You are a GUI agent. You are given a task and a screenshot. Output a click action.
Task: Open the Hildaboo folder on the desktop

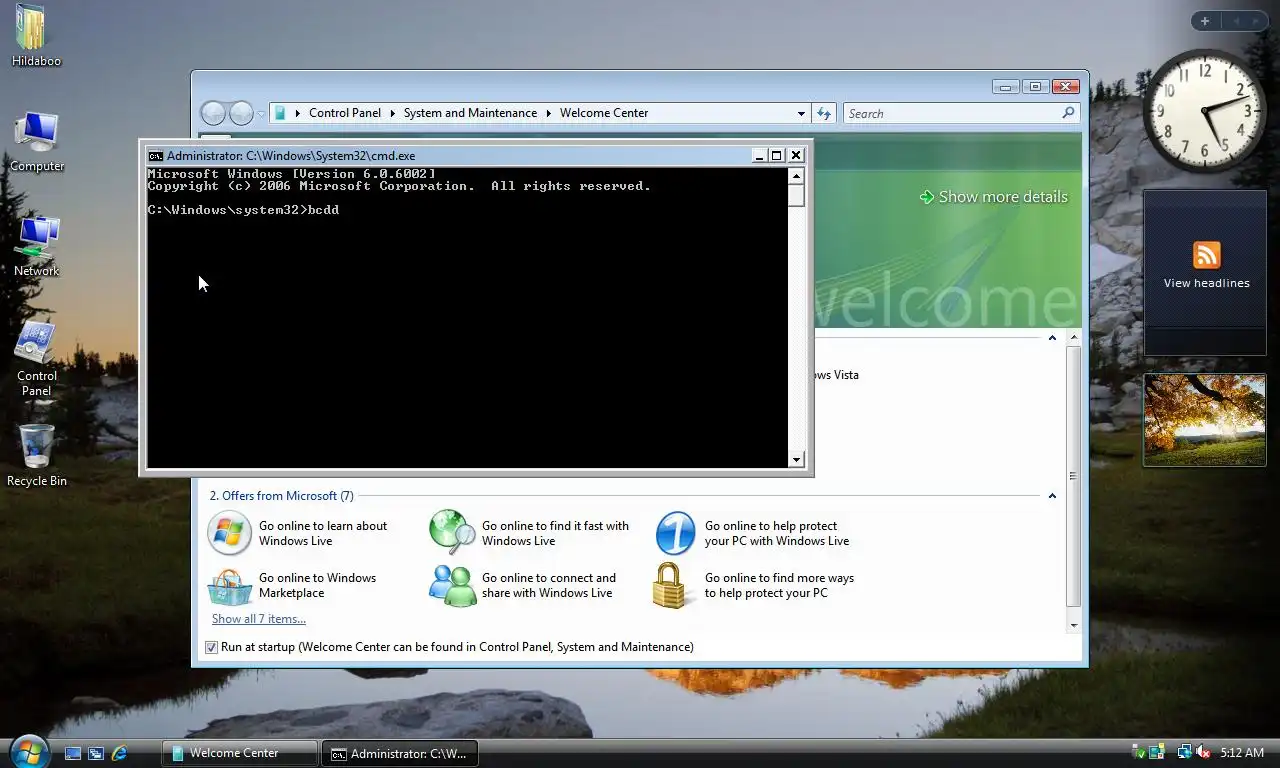36,35
